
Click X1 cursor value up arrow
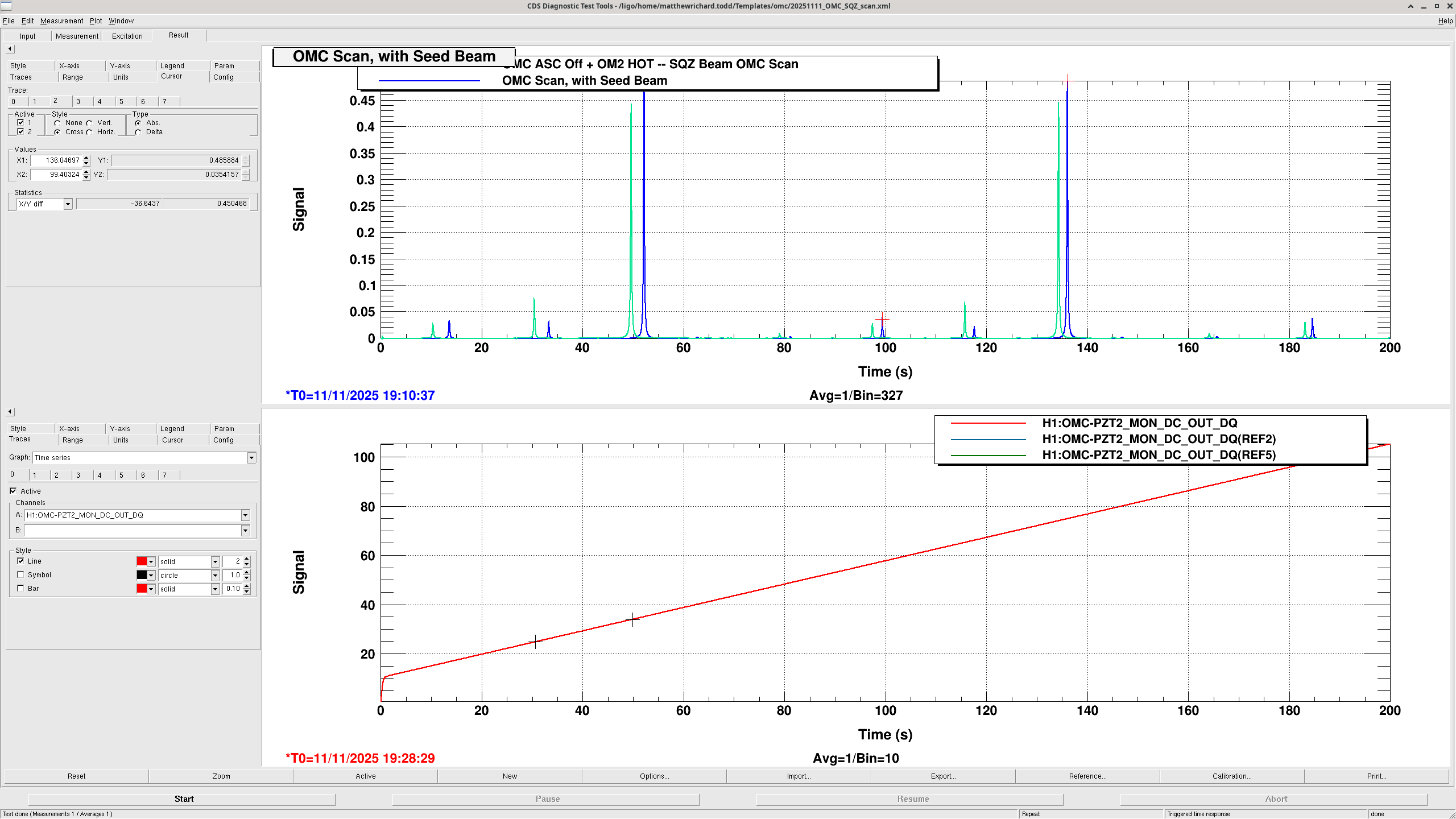click(x=86, y=158)
